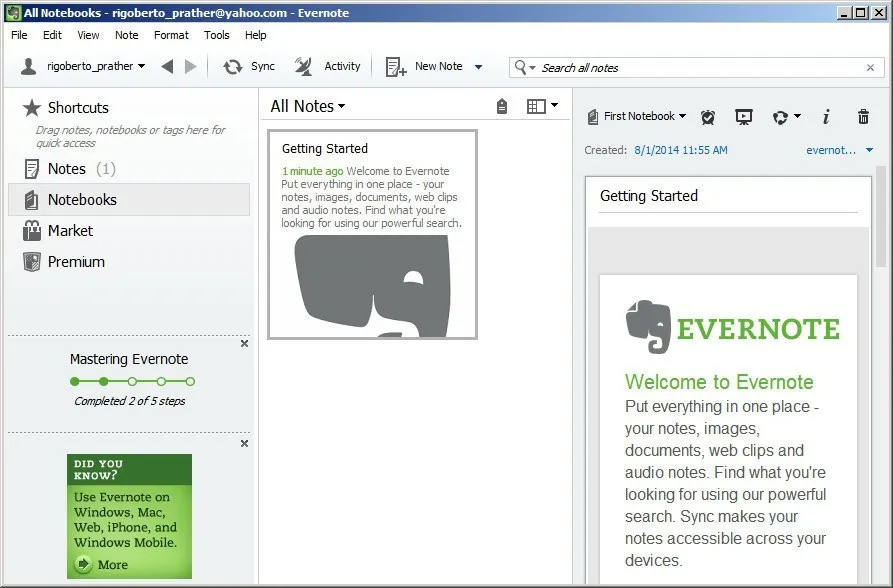Click the Welcome to Evernote heading
Image resolution: width=893 pixels, height=588 pixels.
(x=719, y=382)
